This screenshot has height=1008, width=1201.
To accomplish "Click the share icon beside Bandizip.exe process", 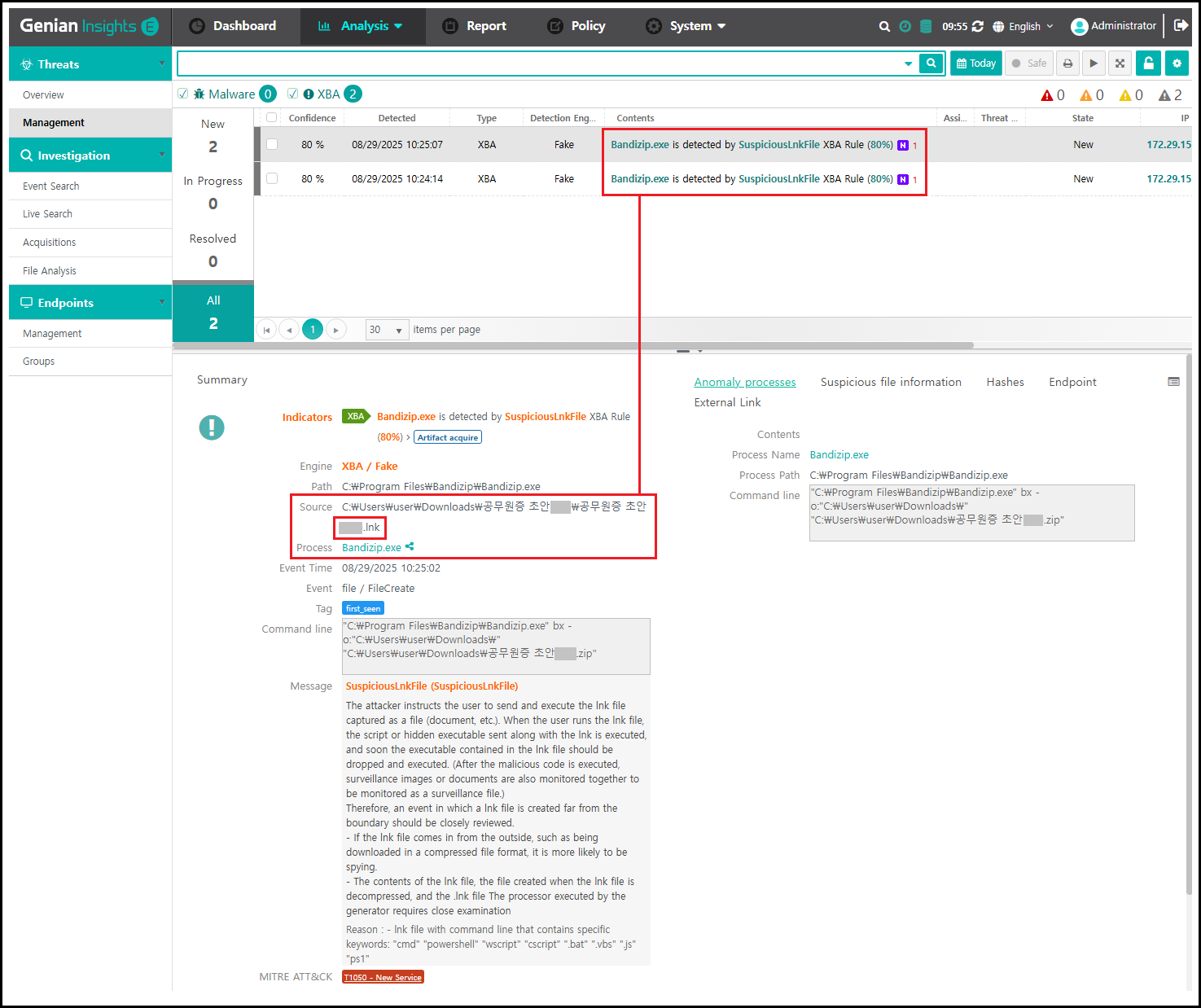I will click(410, 547).
